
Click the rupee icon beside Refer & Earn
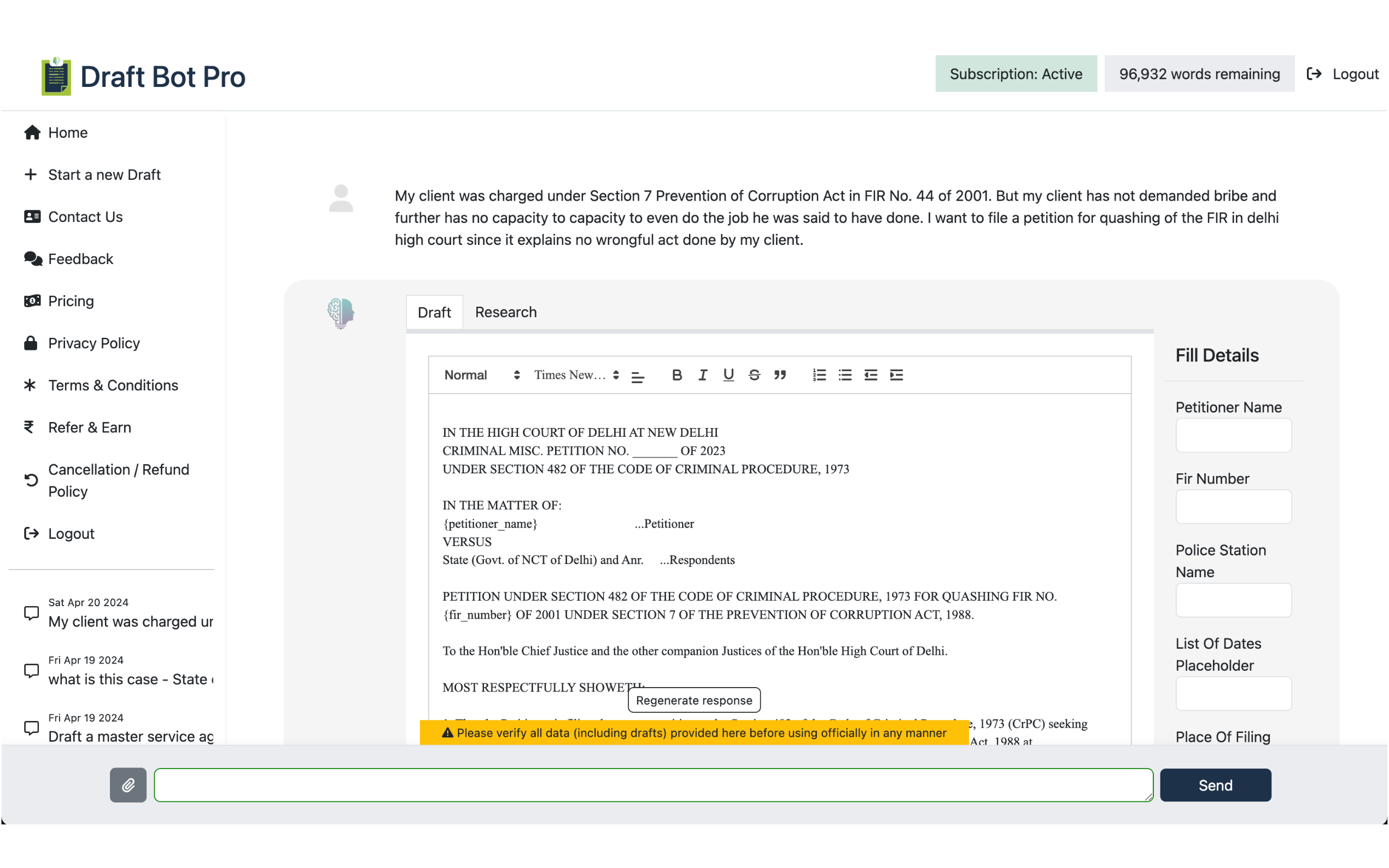29,426
